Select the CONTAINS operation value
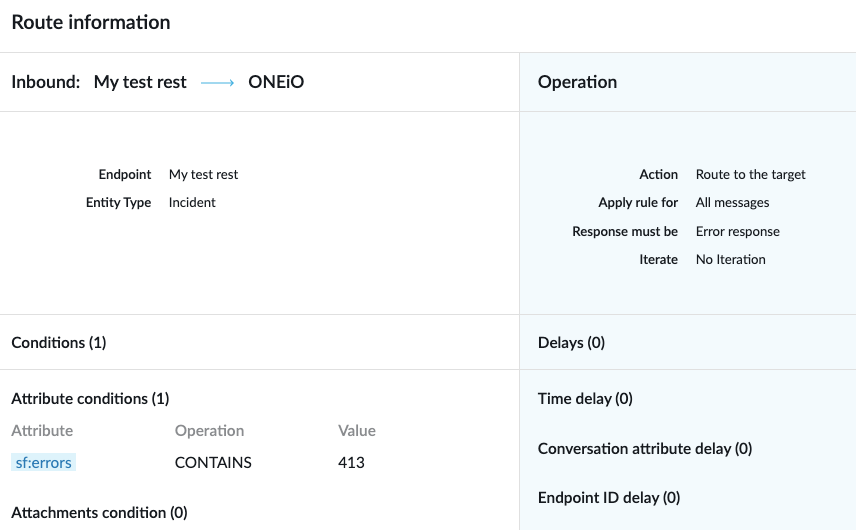 [x=213, y=462]
